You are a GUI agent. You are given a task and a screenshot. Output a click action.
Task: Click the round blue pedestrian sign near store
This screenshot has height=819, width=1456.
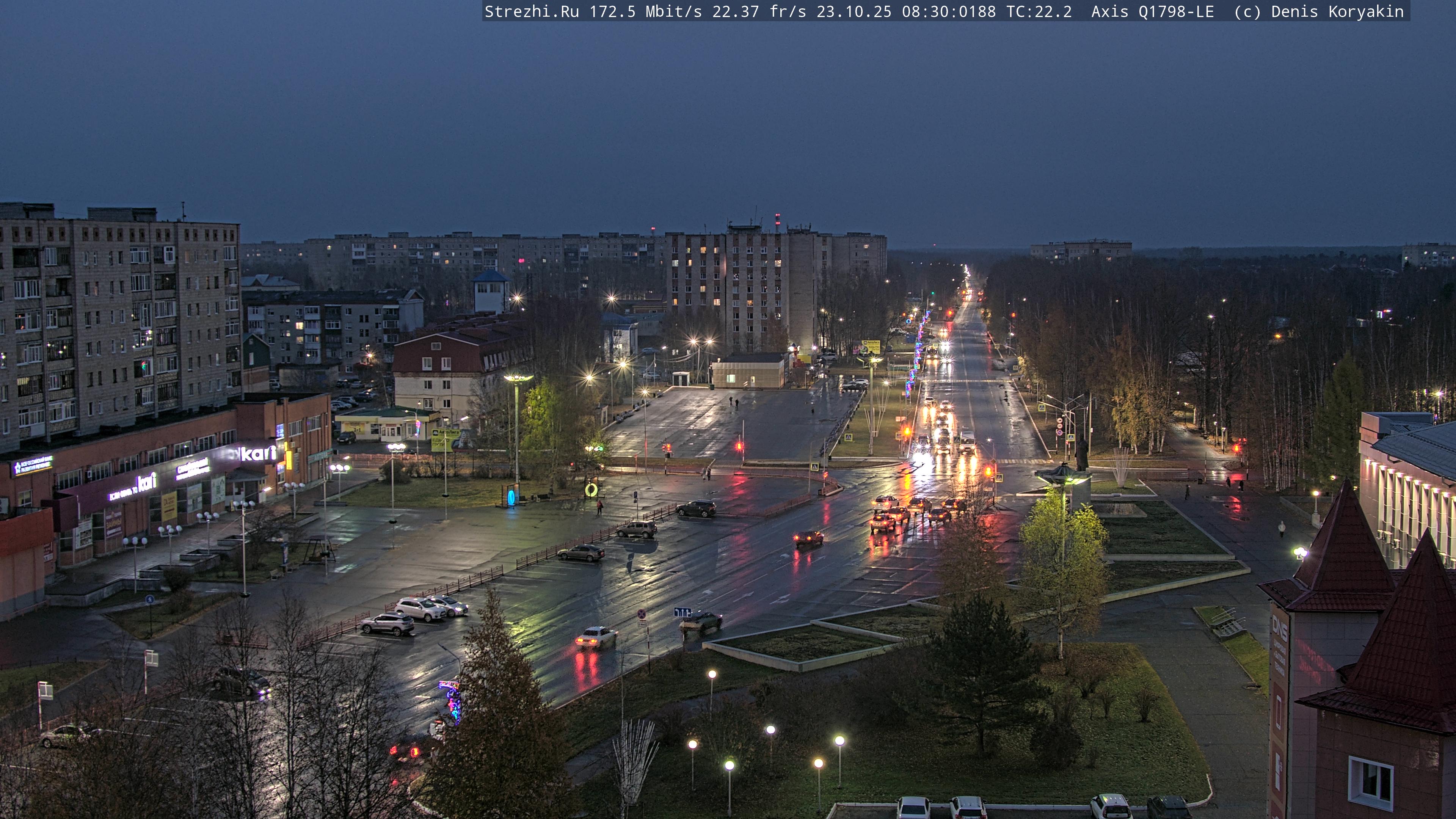150,600
